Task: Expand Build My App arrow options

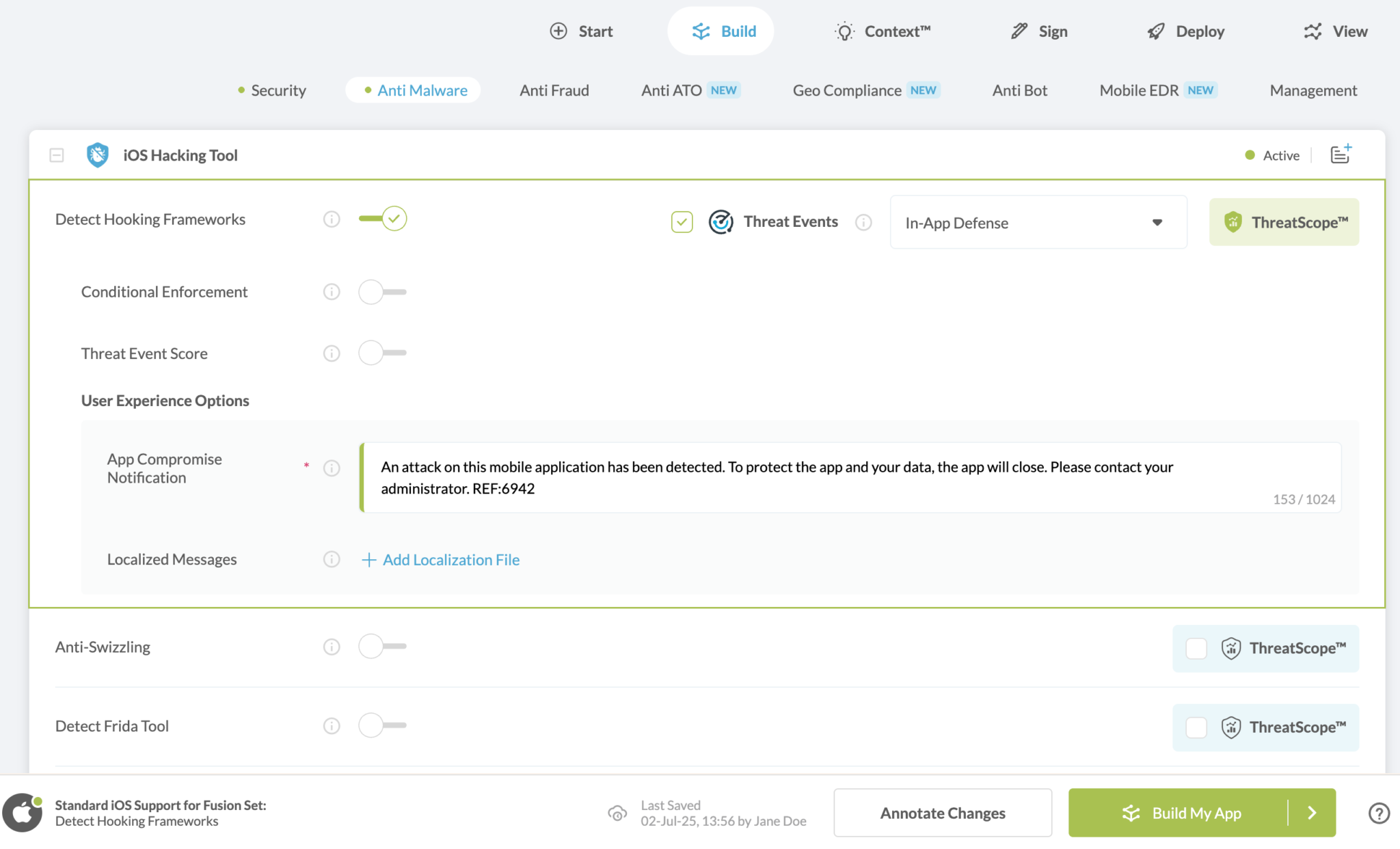Action: click(x=1312, y=813)
